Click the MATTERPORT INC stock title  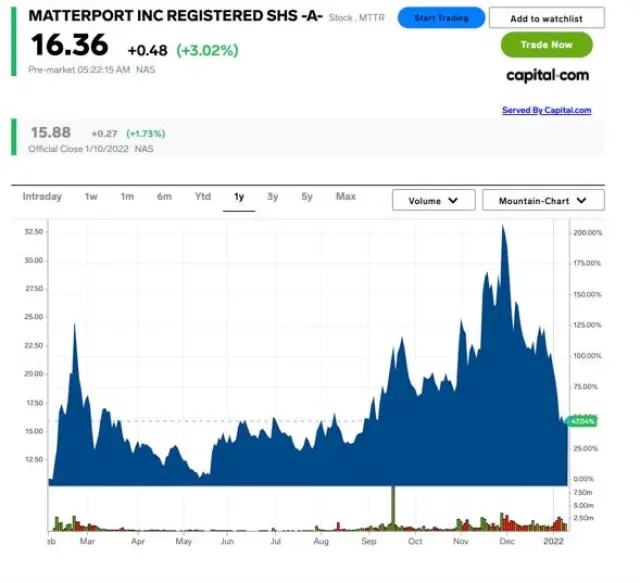click(176, 17)
